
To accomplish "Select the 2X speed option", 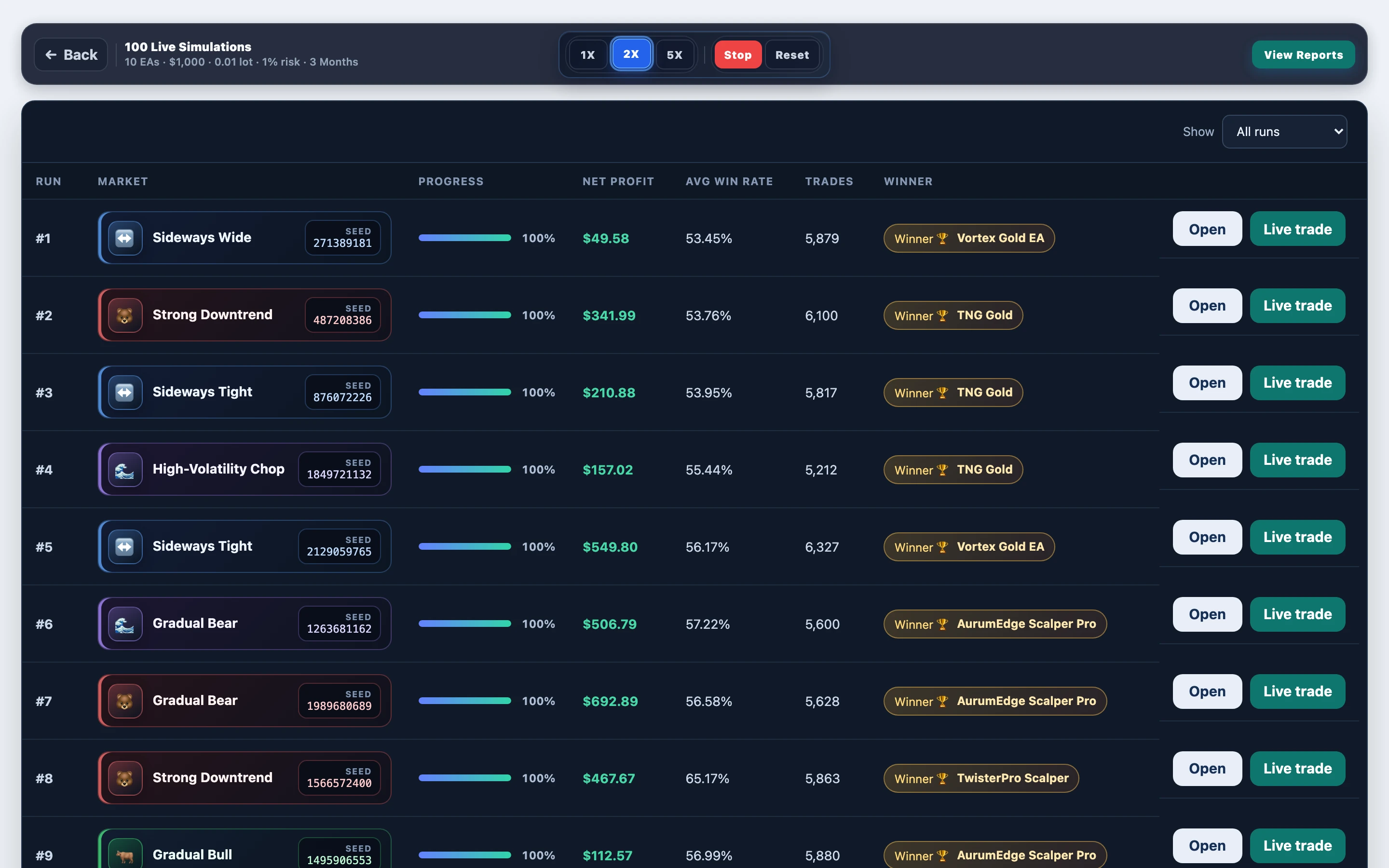I will [631, 54].
